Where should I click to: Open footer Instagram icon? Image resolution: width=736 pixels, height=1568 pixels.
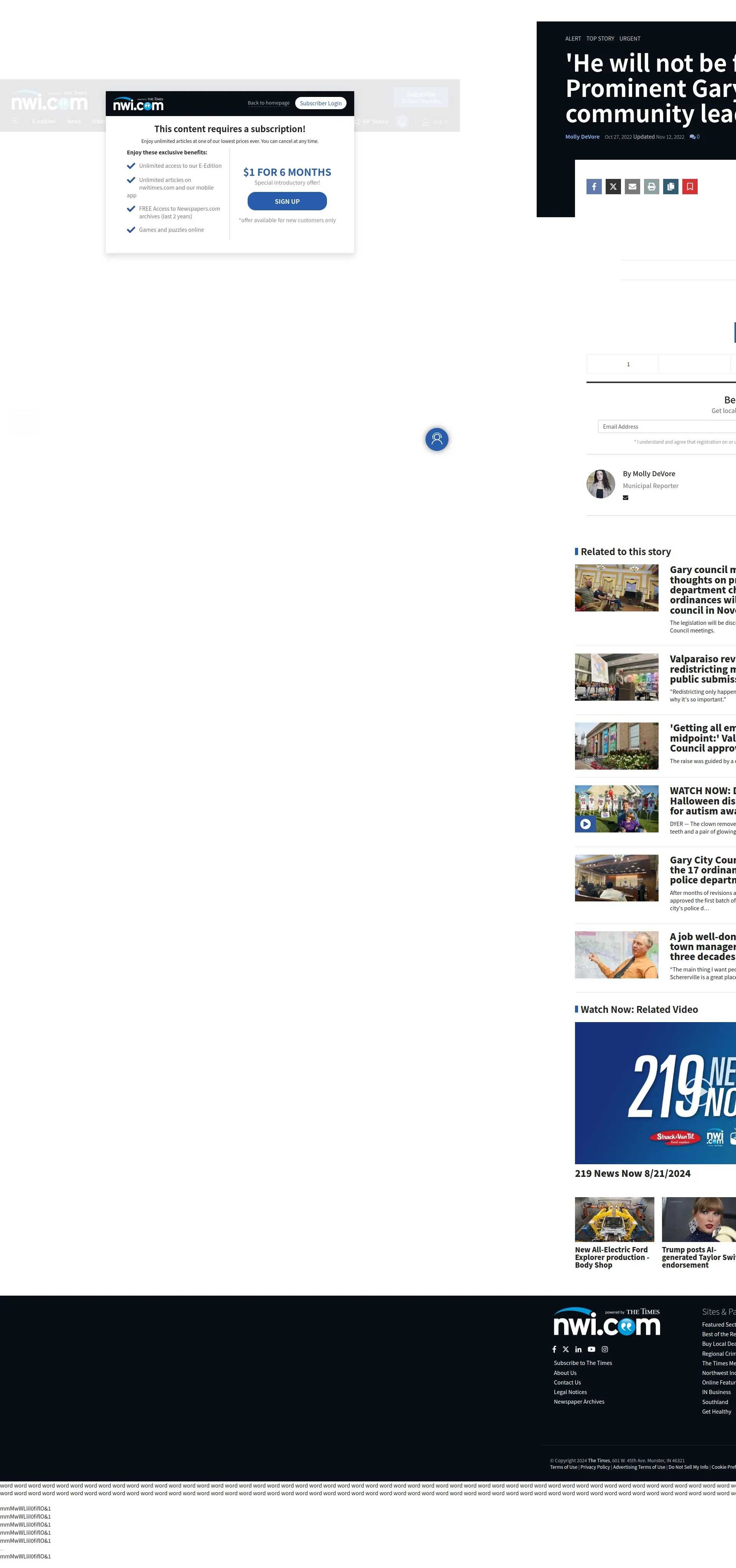[605, 1349]
